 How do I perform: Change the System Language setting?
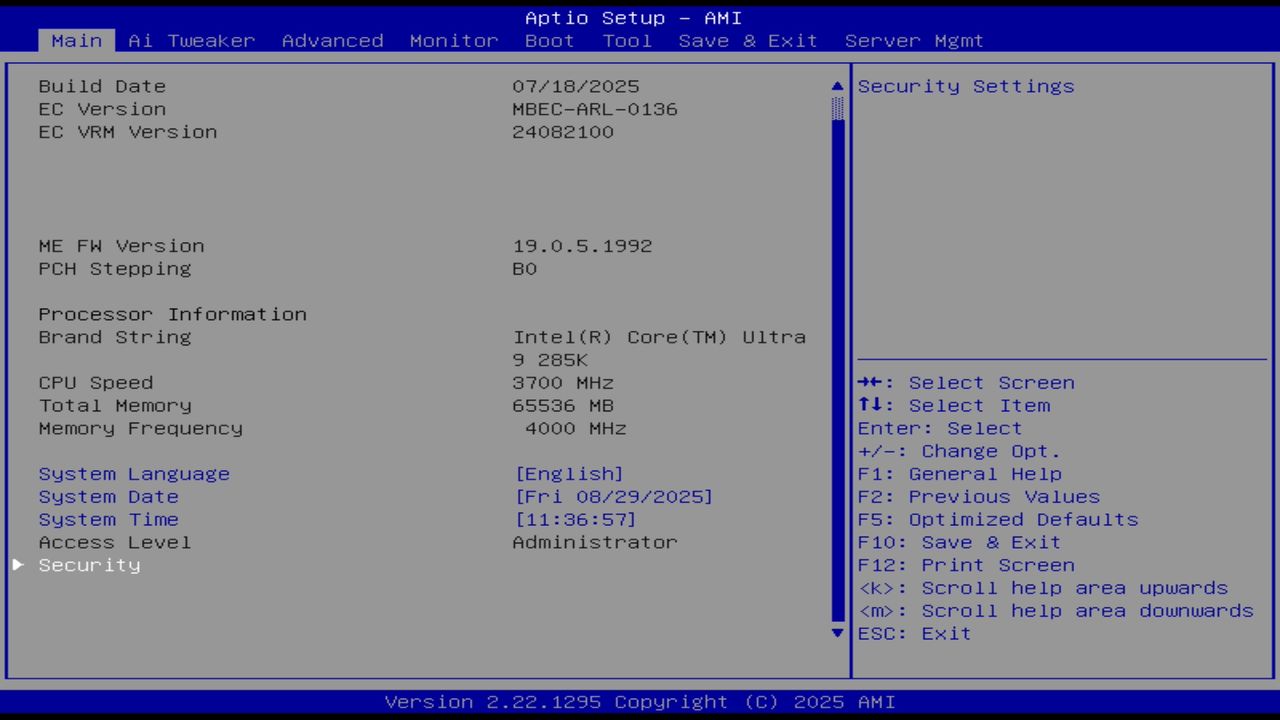[x=133, y=473]
